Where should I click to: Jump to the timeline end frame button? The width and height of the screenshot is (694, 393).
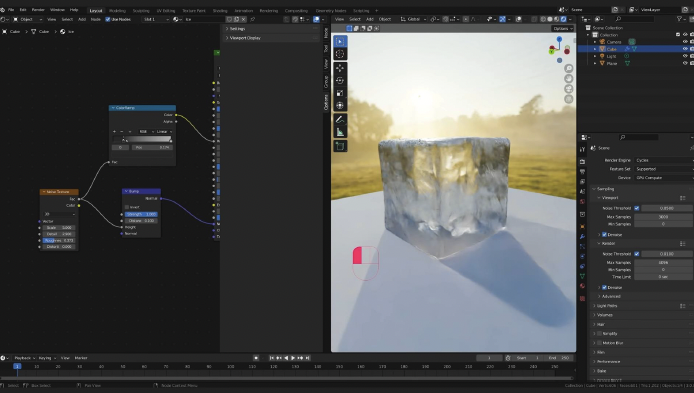click(308, 358)
